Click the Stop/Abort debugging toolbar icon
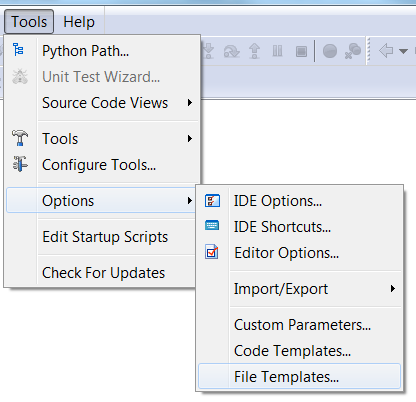Image resolution: width=416 pixels, height=402 pixels. tap(301, 51)
